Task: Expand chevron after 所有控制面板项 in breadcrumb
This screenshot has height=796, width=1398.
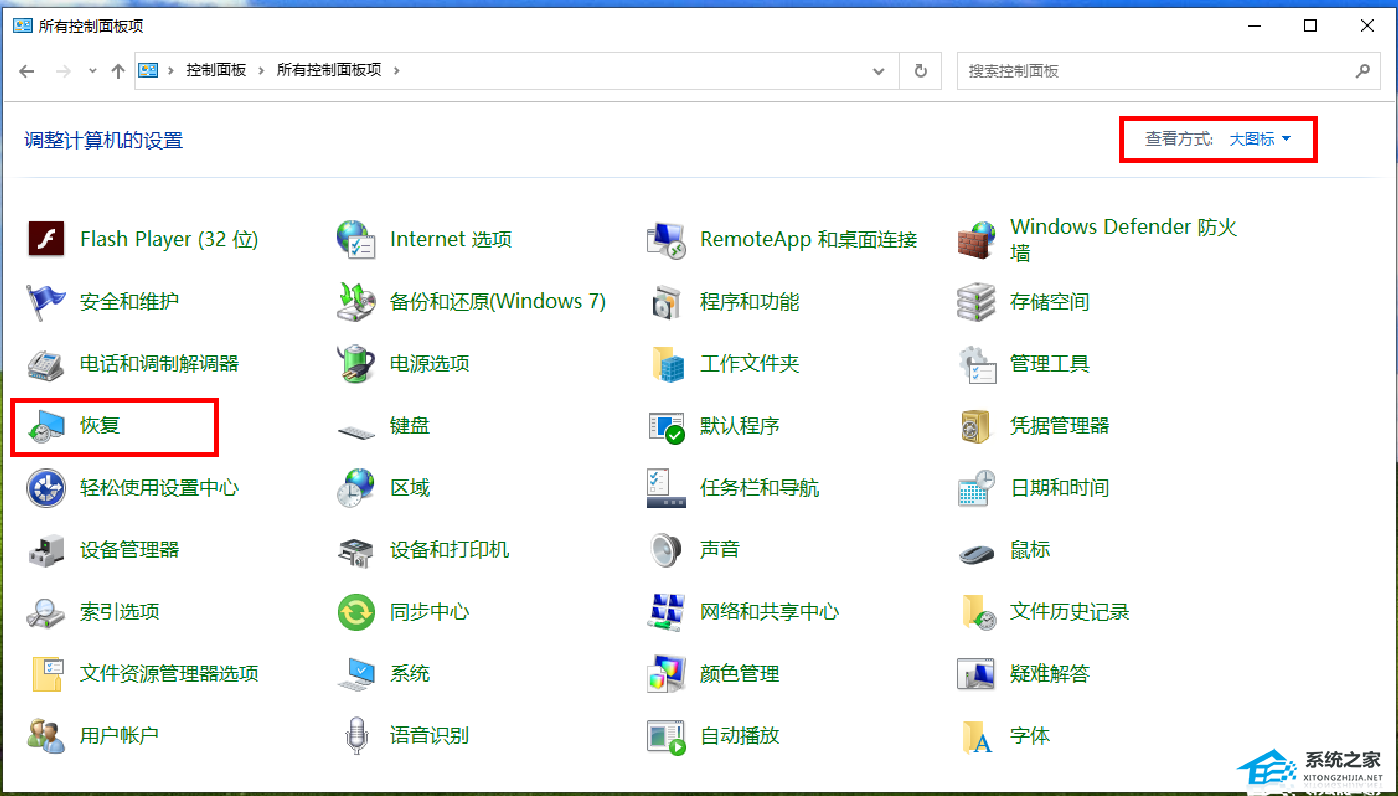Action: point(397,70)
